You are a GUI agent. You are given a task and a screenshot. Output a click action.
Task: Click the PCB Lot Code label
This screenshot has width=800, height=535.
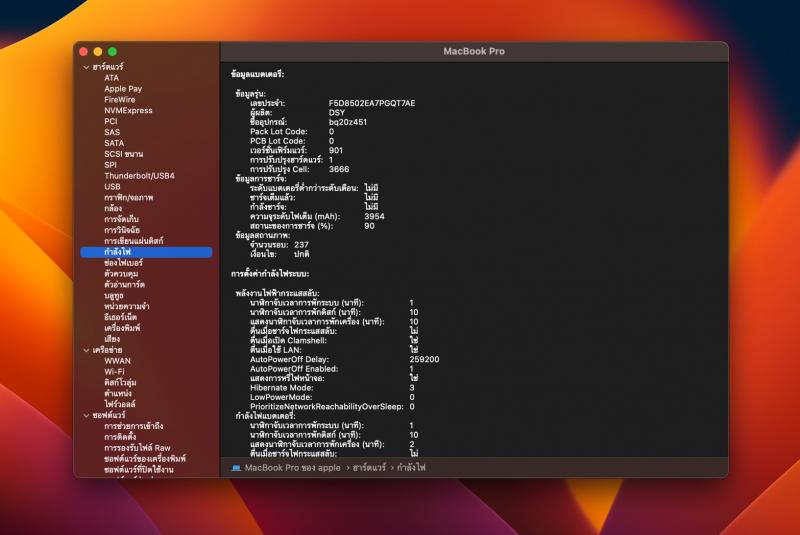point(278,141)
